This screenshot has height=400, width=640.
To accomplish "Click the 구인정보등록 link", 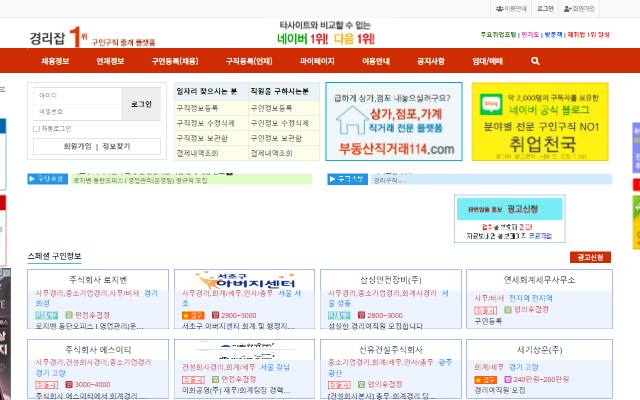I will coord(271,108).
